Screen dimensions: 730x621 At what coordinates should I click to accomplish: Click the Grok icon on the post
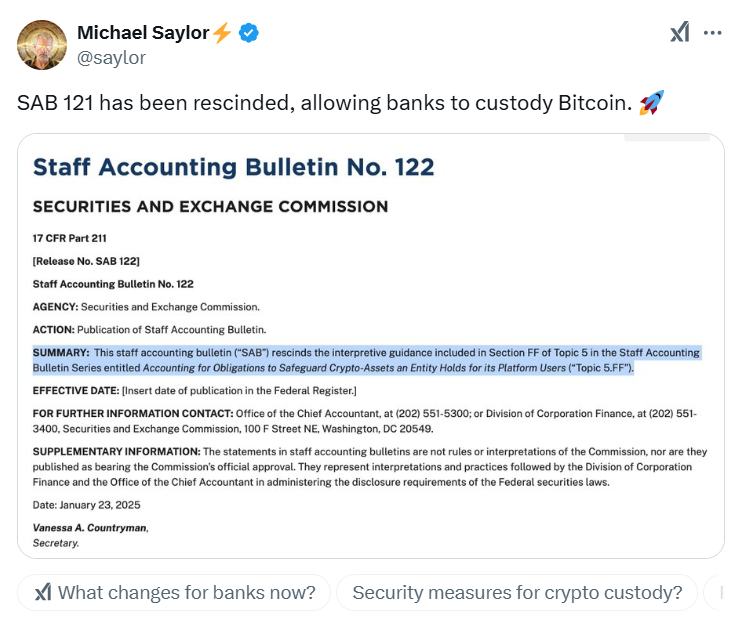(x=680, y=33)
